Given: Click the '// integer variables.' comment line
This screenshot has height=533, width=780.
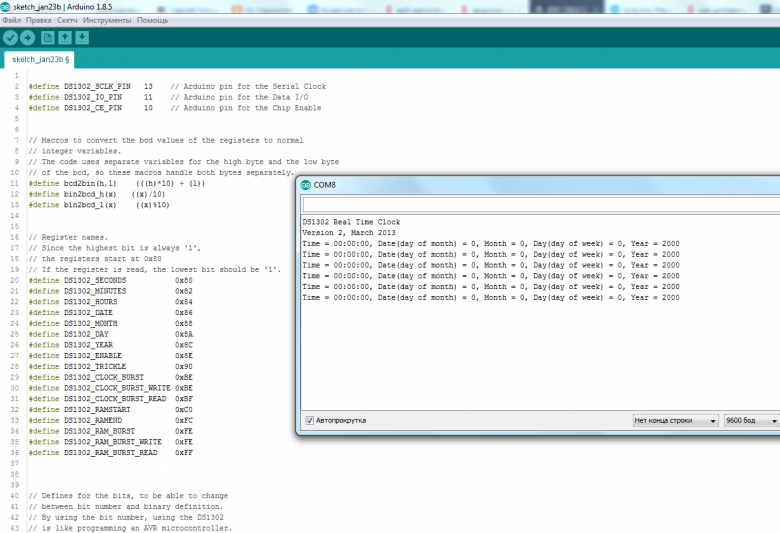Looking at the screenshot, I should [75, 151].
